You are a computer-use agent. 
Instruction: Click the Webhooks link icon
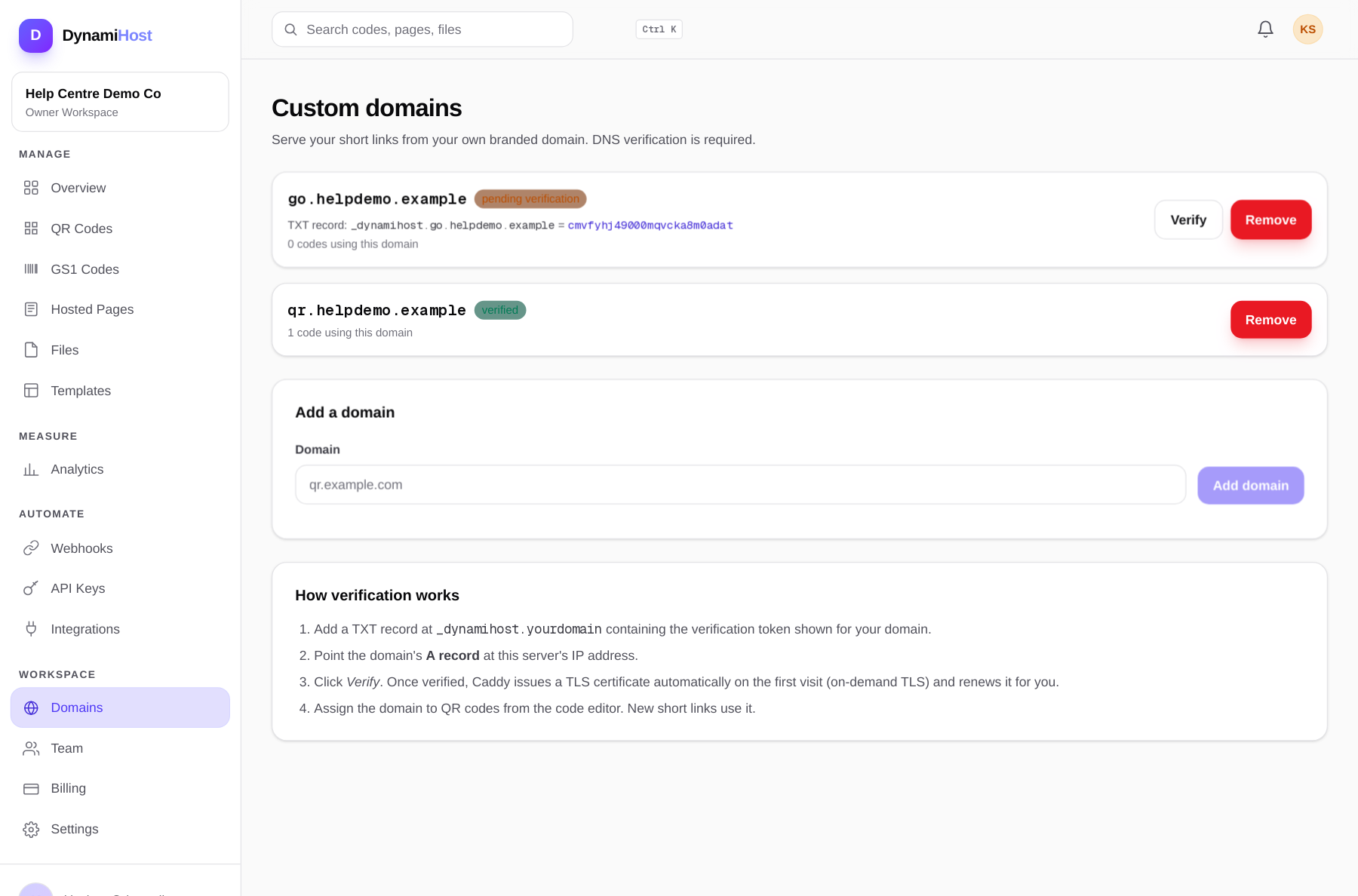tap(31, 548)
